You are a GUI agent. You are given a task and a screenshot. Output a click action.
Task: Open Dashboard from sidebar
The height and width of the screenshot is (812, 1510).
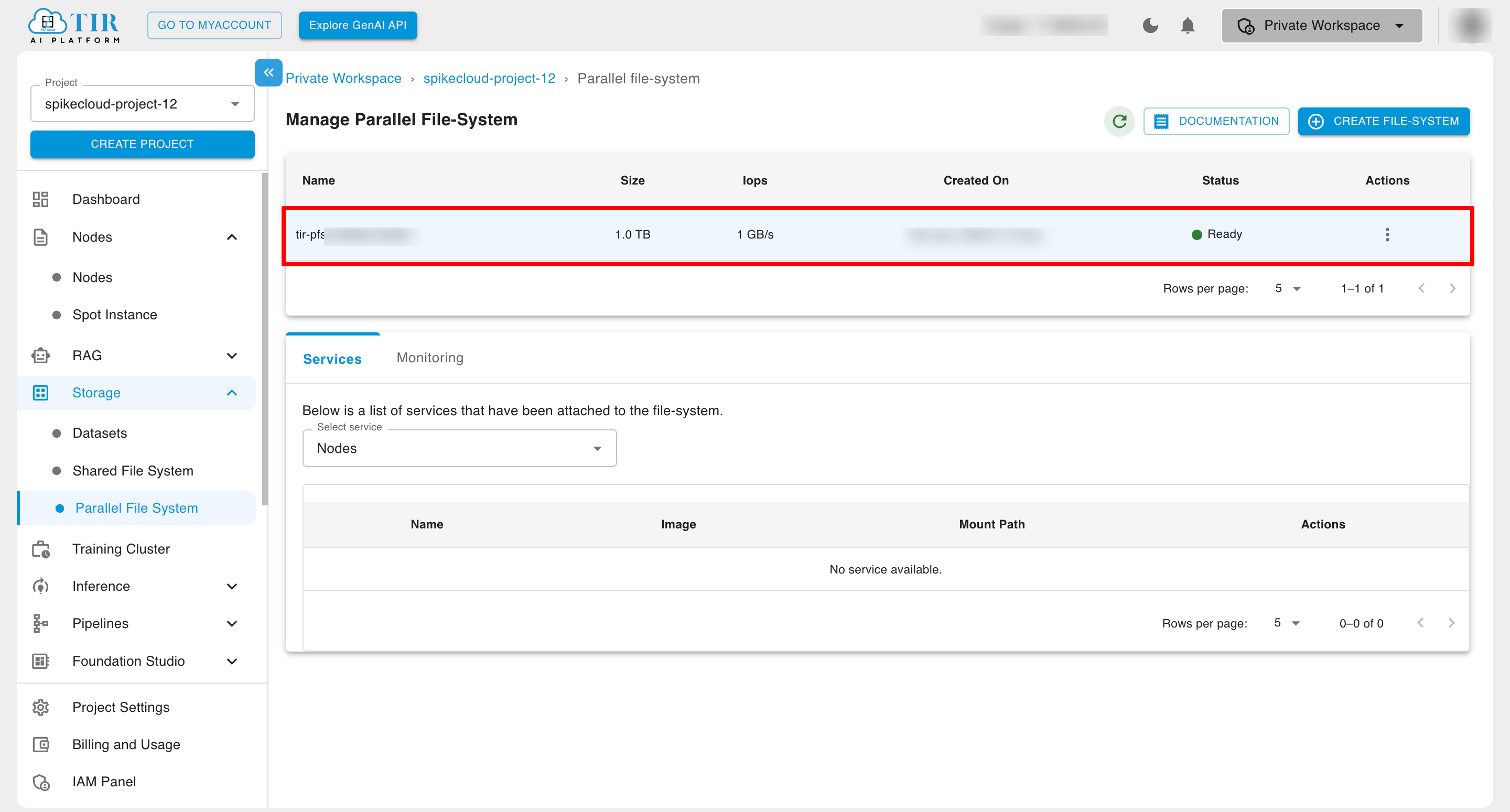point(106,199)
